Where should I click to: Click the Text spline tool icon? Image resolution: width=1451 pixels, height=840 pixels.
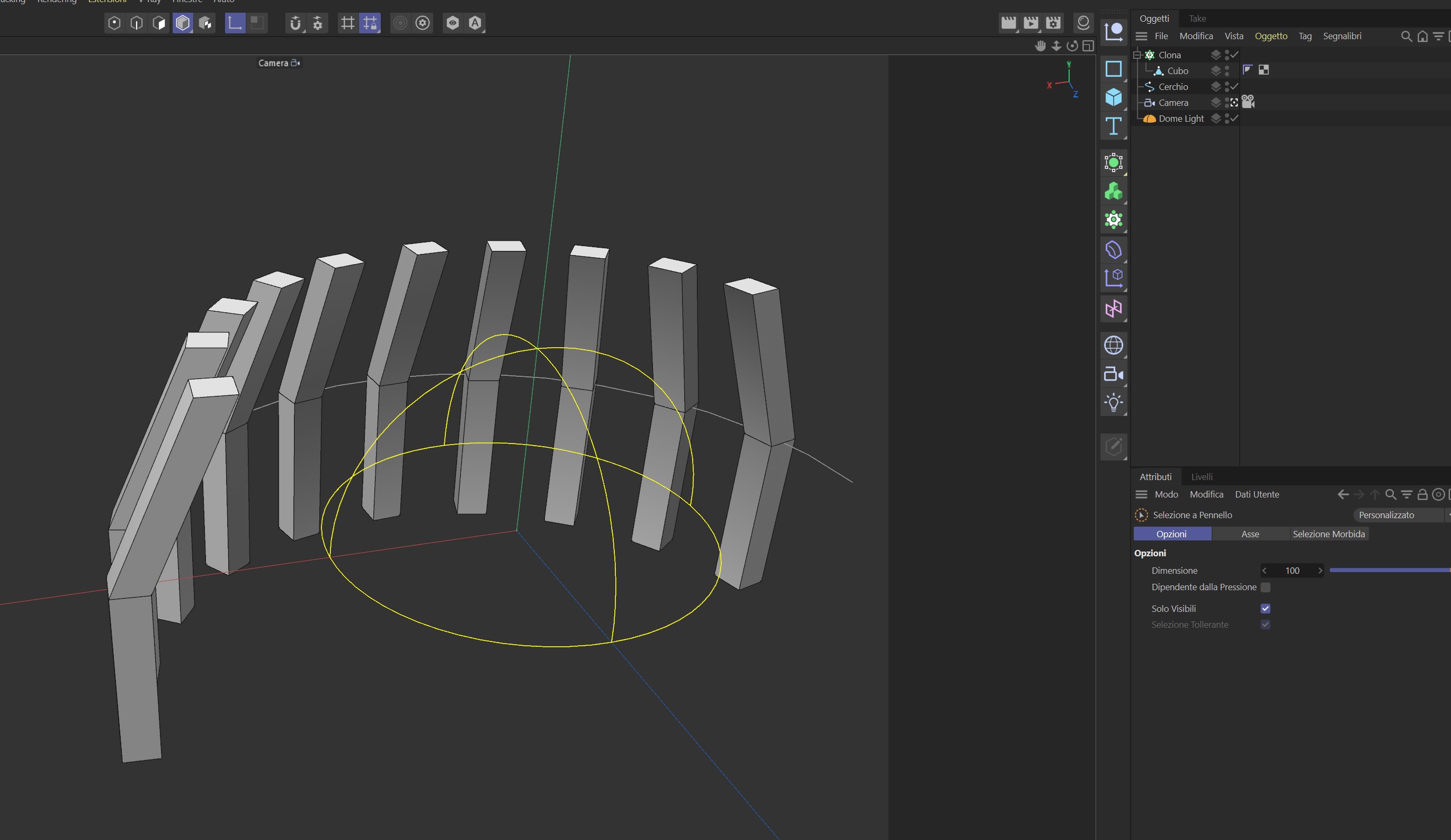point(1113,126)
